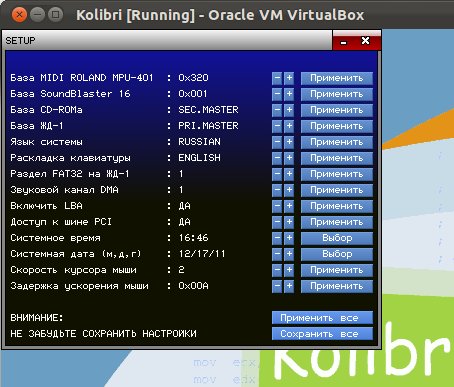This screenshot has width=454, height=387.
Task: Click Выбор for system time
Action: [x=337, y=238]
